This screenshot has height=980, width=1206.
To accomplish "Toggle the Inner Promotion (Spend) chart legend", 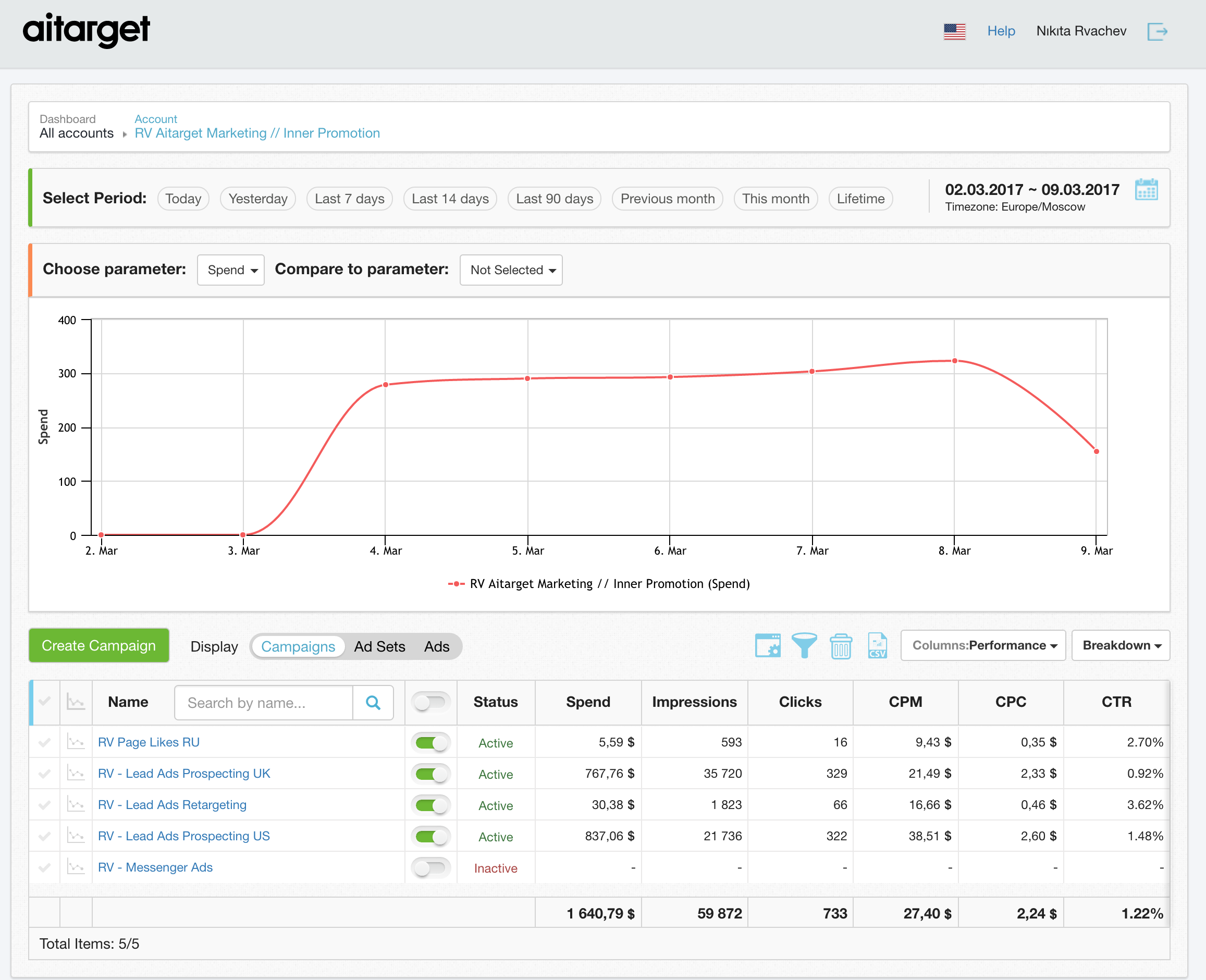I will [599, 584].
